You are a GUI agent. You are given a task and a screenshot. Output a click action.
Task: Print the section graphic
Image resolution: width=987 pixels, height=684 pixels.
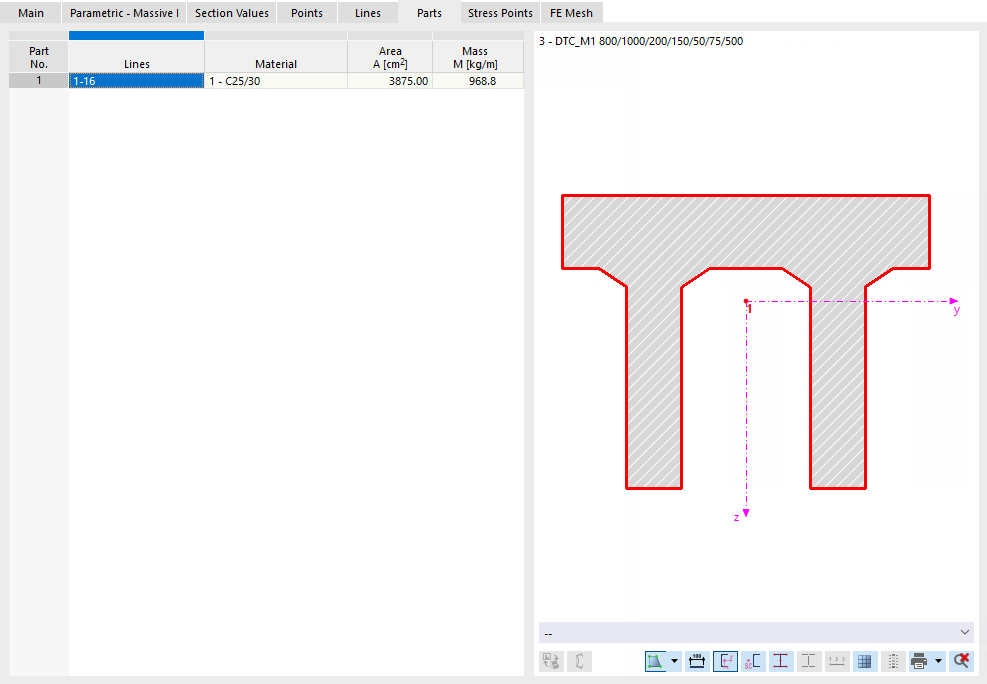coord(919,661)
